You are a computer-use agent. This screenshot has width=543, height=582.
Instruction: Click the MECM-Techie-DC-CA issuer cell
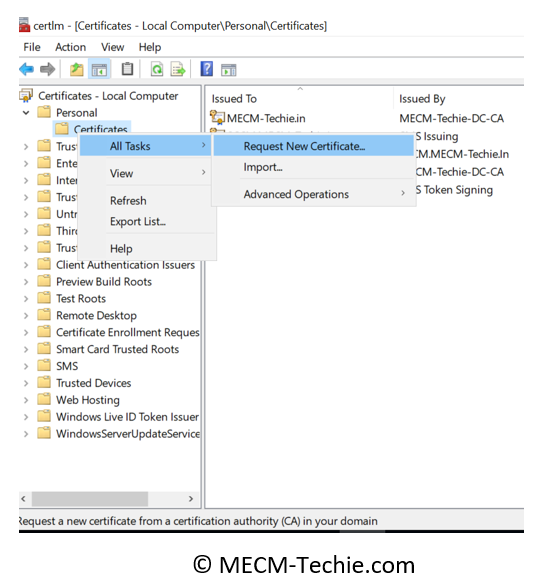tap(451, 118)
